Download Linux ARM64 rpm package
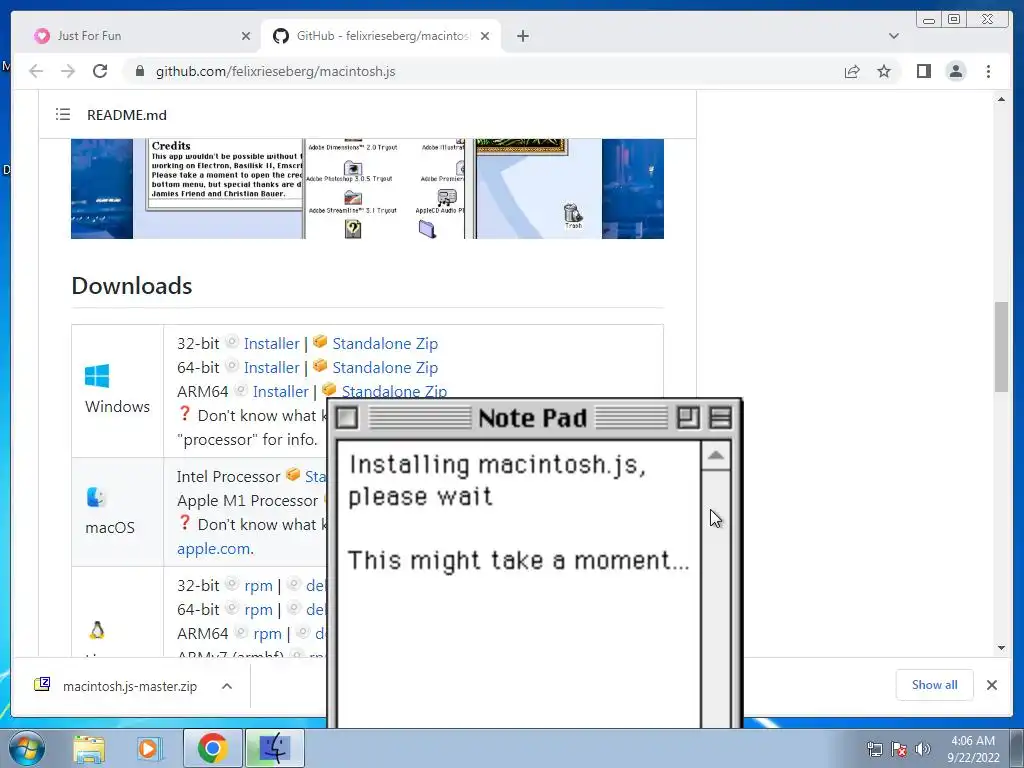1024x768 pixels. click(267, 634)
